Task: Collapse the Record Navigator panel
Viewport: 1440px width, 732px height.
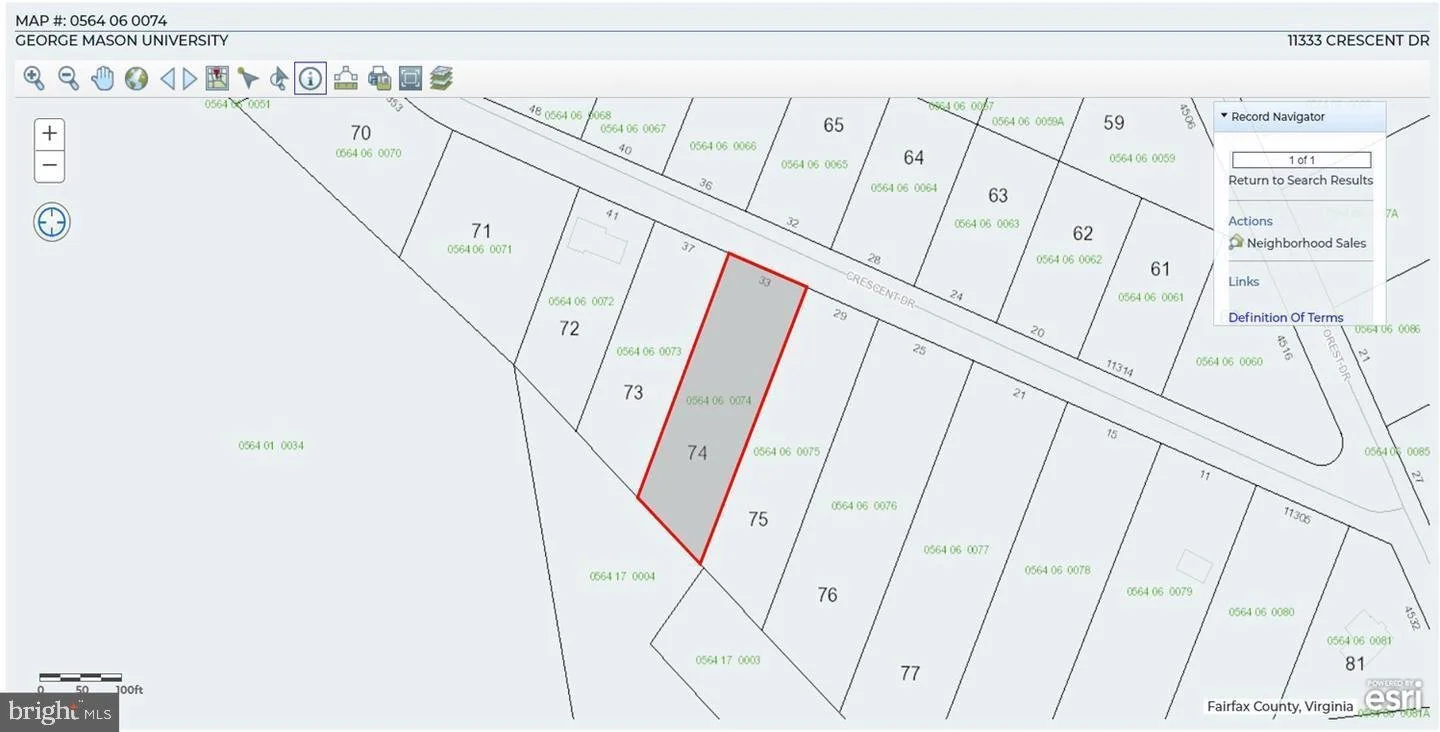Action: click(x=1224, y=116)
